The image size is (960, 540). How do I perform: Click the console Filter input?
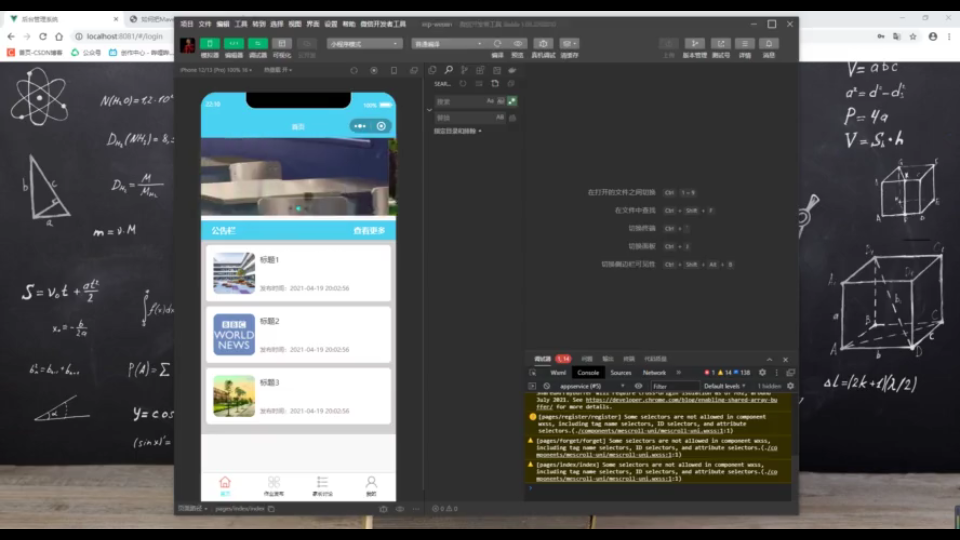tap(675, 386)
